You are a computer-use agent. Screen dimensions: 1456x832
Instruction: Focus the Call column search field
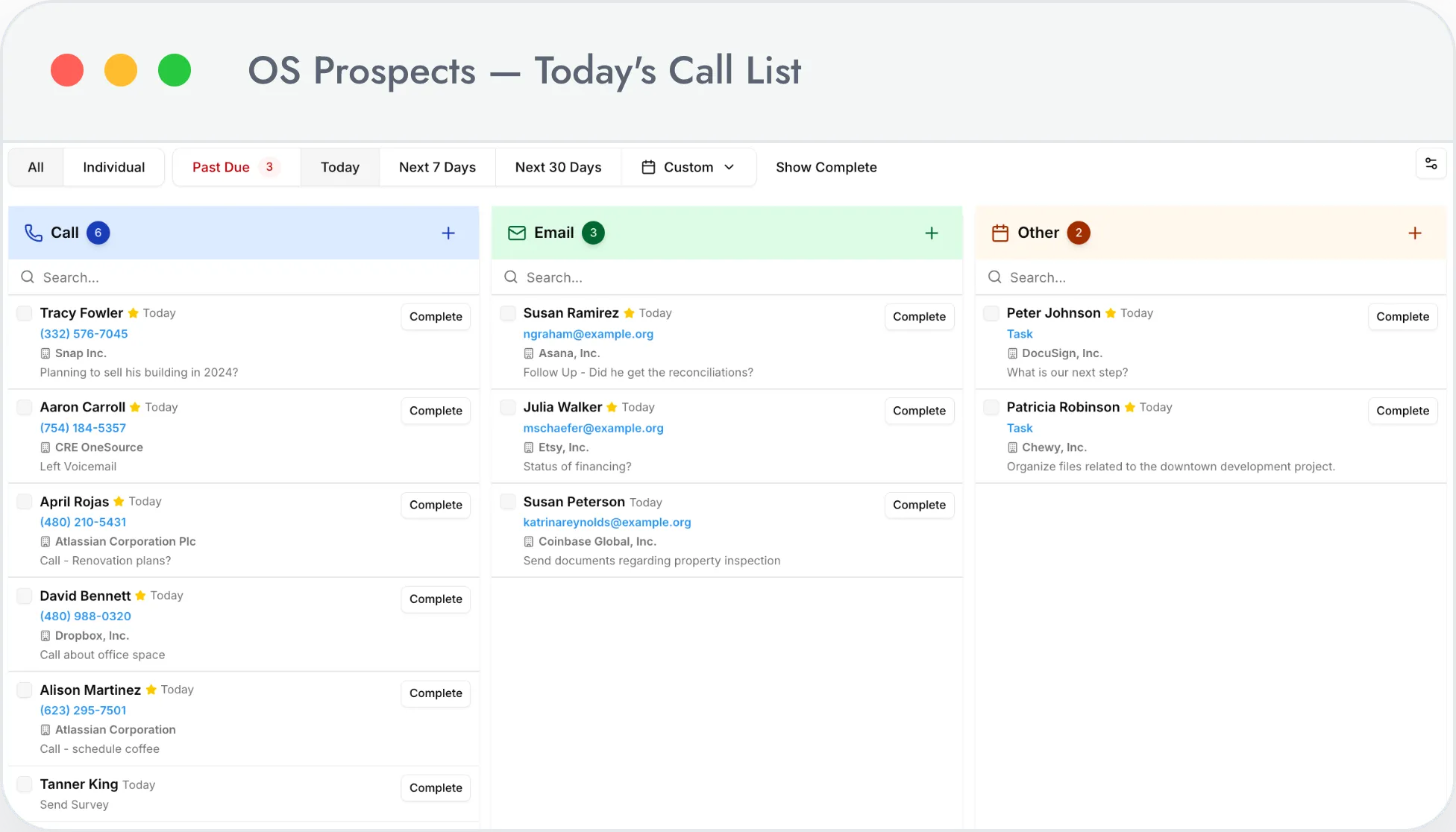pyautogui.click(x=244, y=277)
